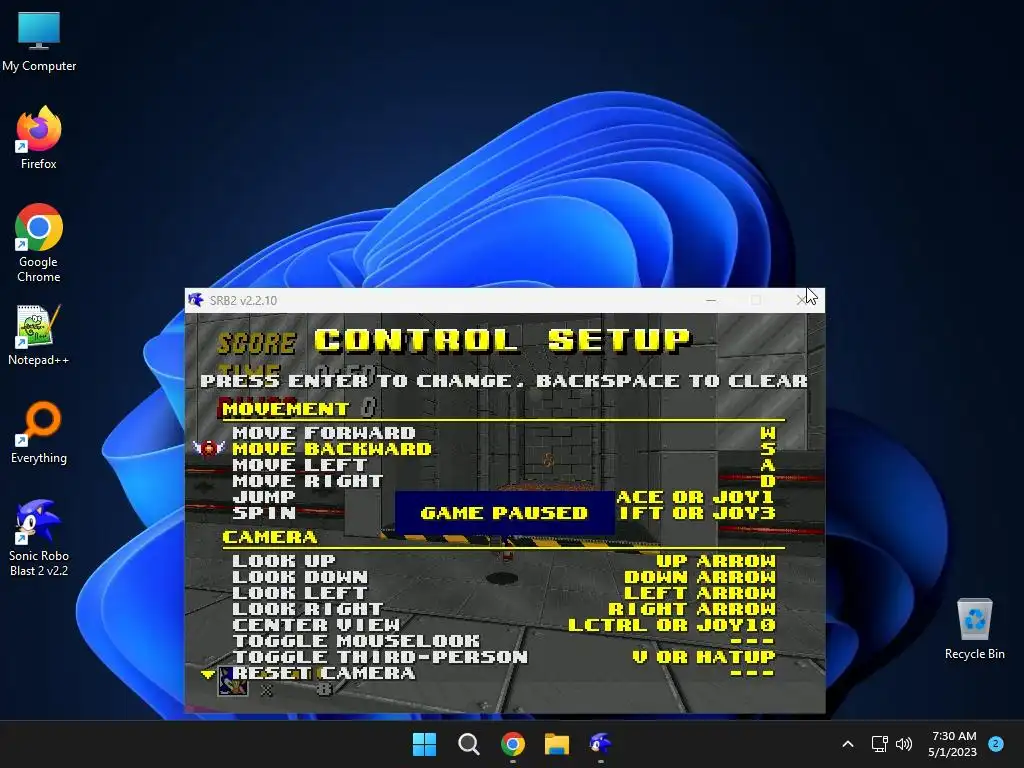Open the Recycle Bin desktop icon
Screen dimensions: 1024x768
pyautogui.click(x=974, y=628)
